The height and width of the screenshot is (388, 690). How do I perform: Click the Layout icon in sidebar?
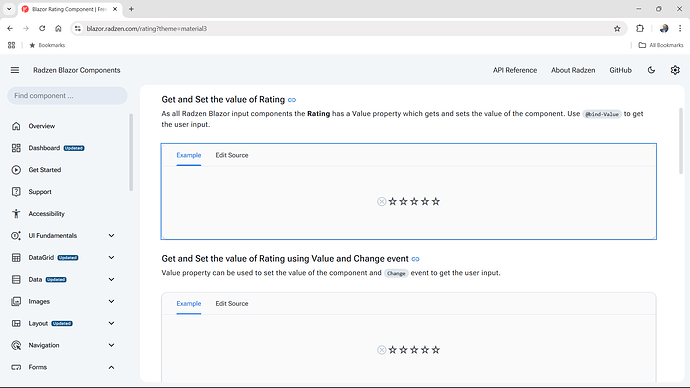[16, 323]
